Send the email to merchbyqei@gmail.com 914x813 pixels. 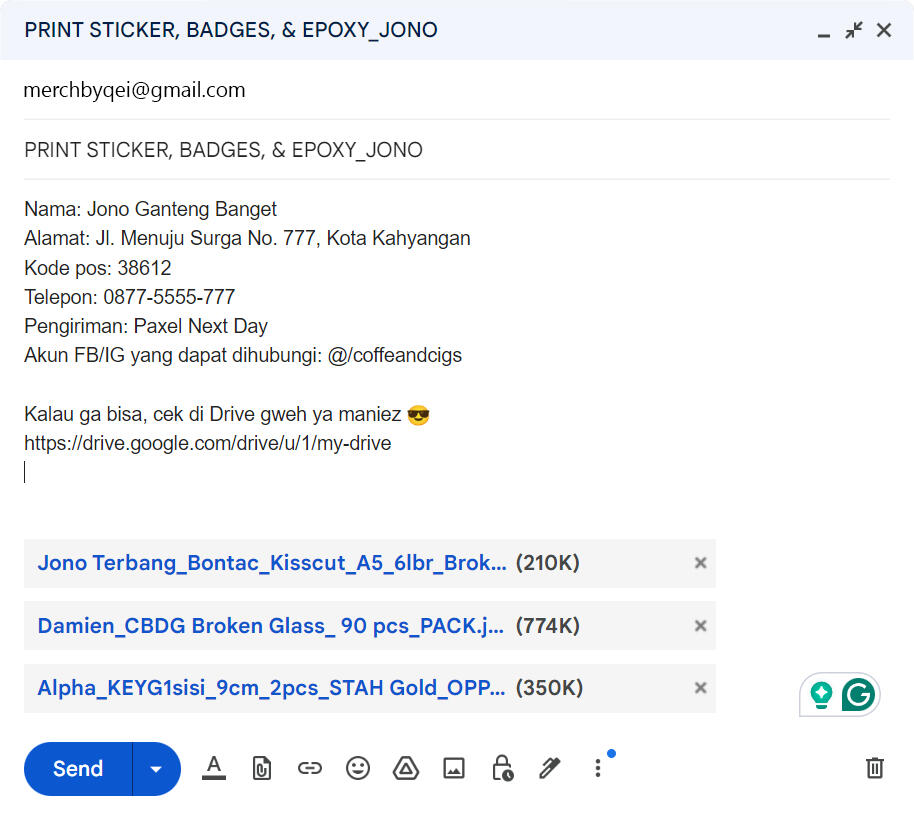tap(76, 768)
